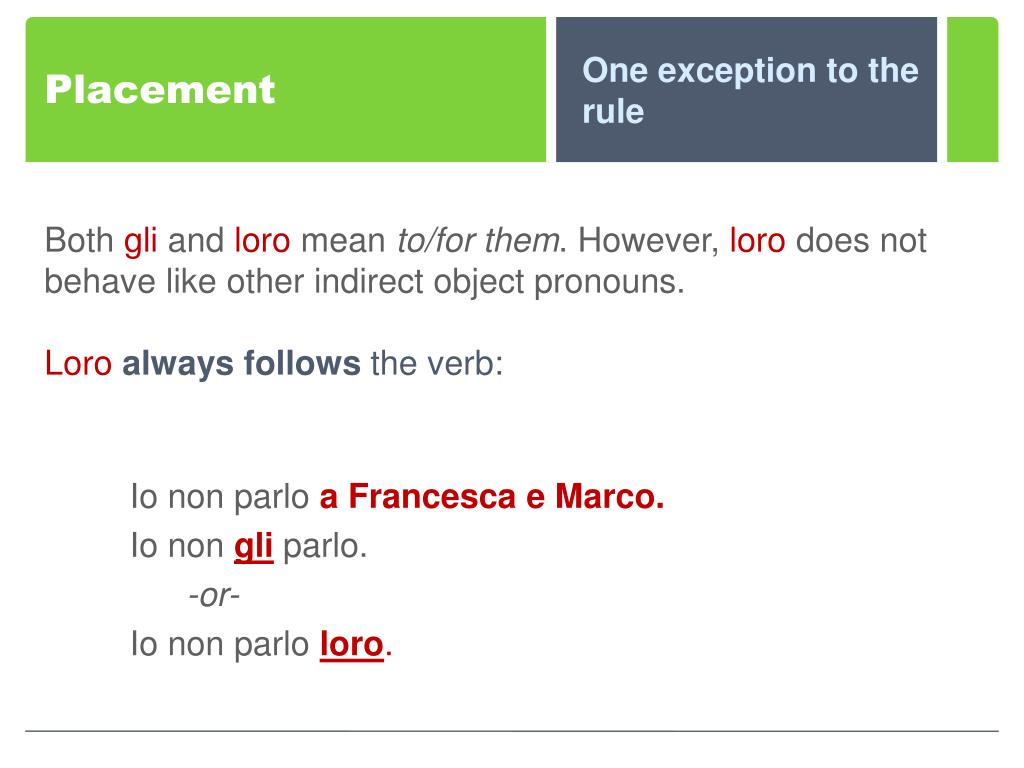Click the word 'rule' in the gray box
1024x768 pixels.
[613, 111]
